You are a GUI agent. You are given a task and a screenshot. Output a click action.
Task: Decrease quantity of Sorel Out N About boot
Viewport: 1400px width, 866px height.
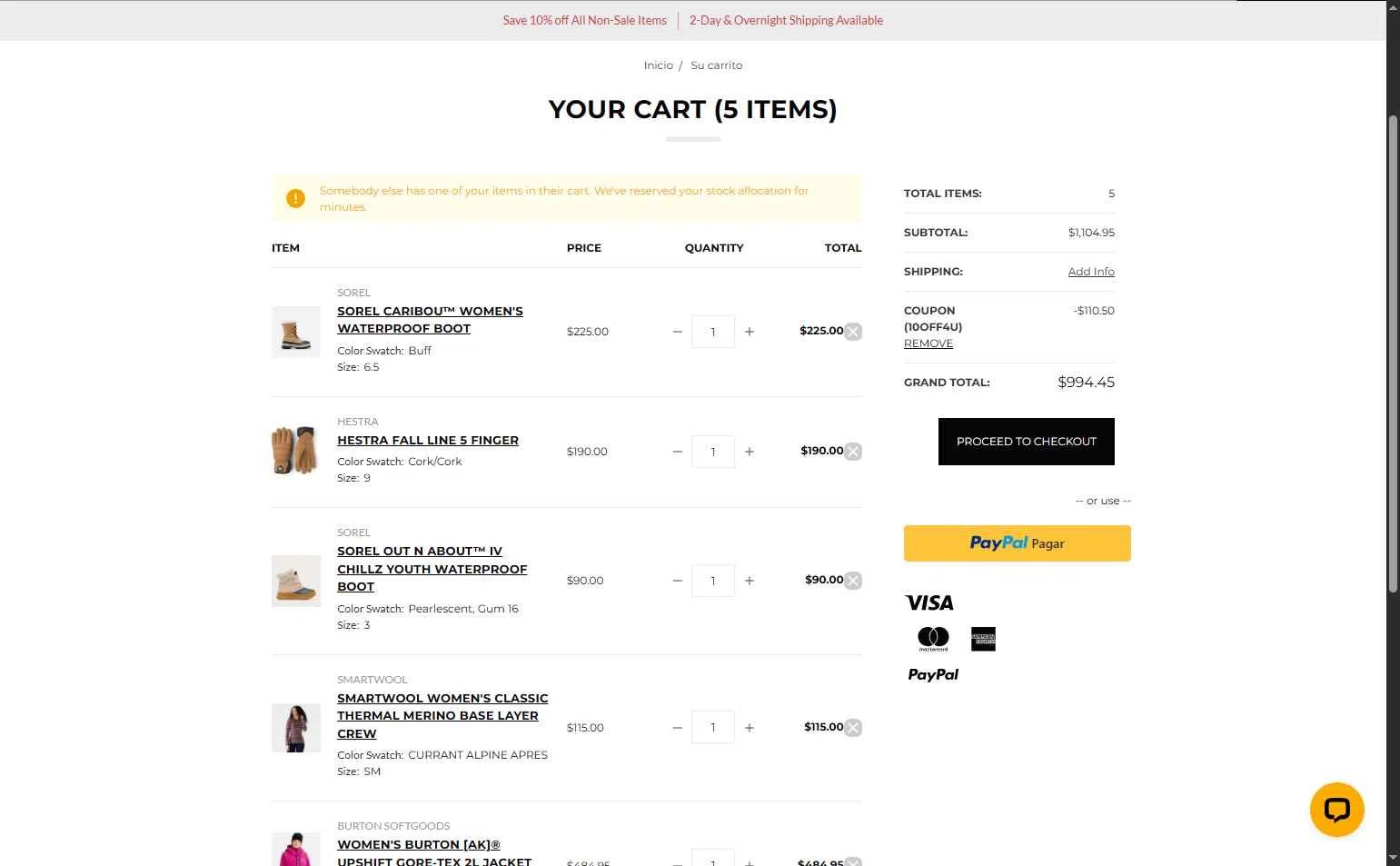pos(677,581)
